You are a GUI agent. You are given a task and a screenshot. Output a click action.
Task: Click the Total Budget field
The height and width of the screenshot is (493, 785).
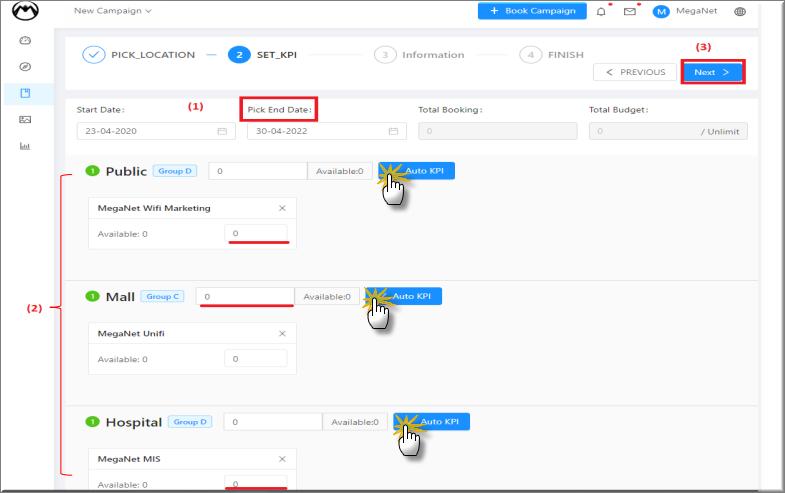pos(668,131)
